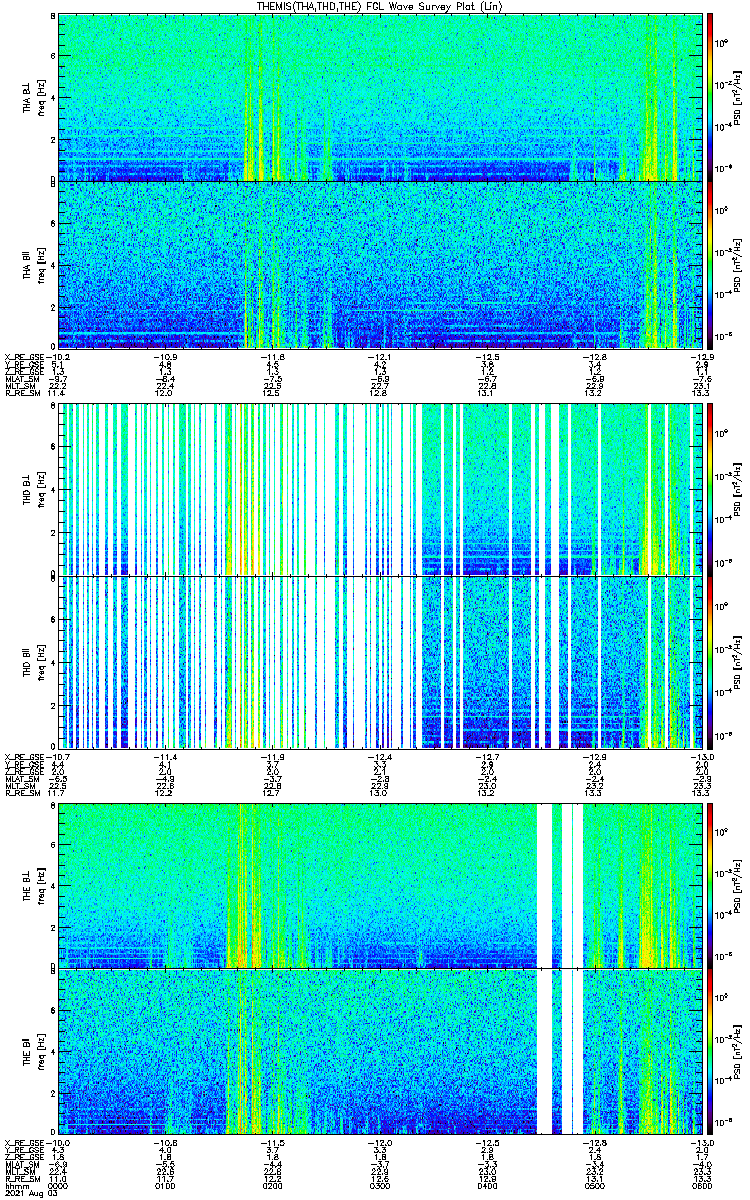Click the THA B-parallel freq [Hz] axis label
Screen dimensions: 750x1200
[x=40, y=264]
